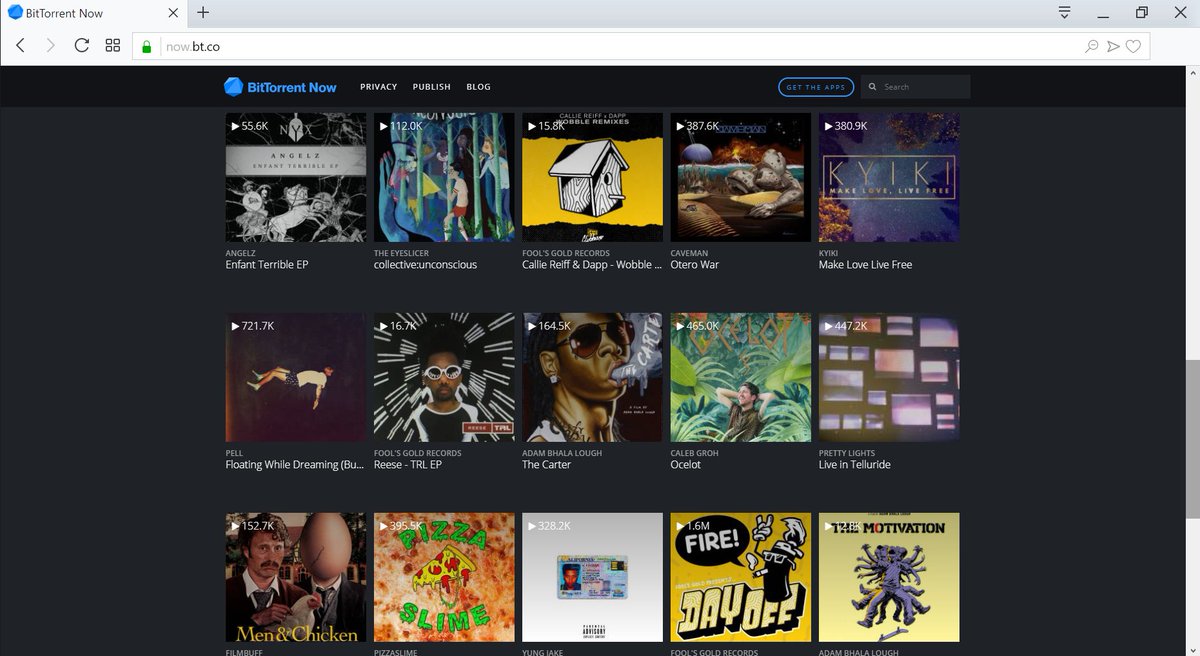Click the PRETTY LIGHTS artist label
1200x656 pixels.
(x=848, y=453)
